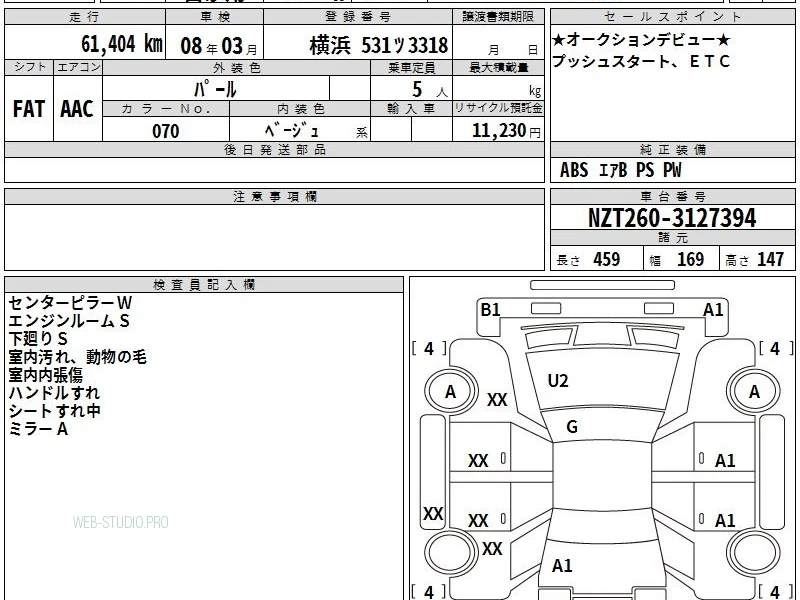
Task: Click the 内装色 header
Action: [x=300, y=109]
